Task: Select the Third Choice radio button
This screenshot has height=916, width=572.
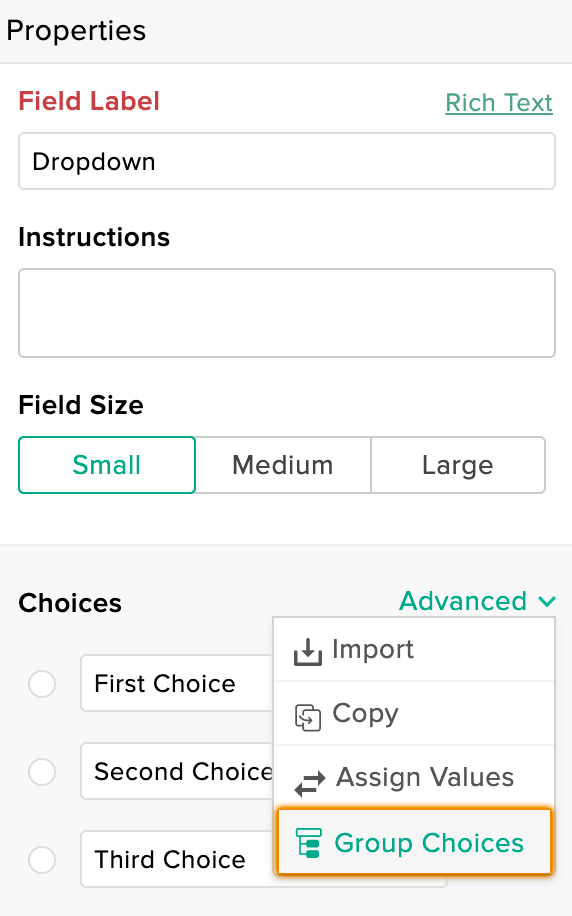Action: pyautogui.click(x=42, y=860)
